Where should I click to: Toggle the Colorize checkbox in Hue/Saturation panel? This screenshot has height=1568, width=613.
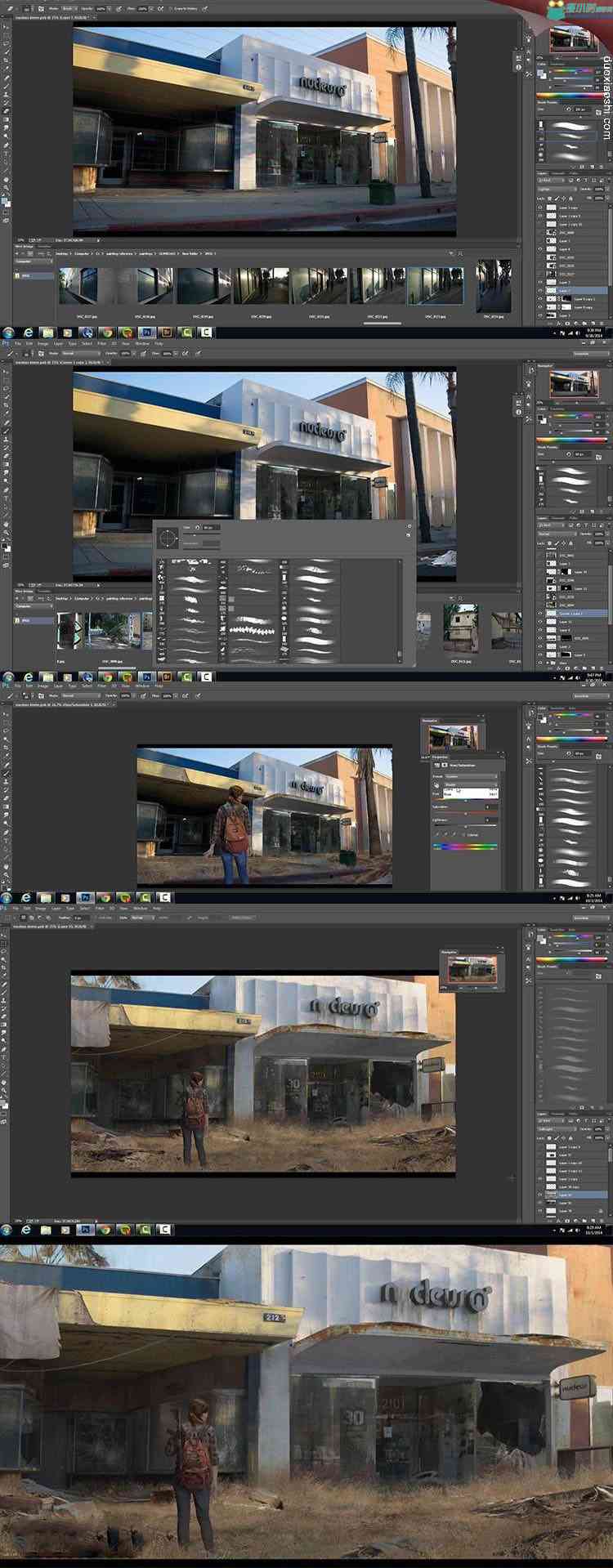coord(465,834)
